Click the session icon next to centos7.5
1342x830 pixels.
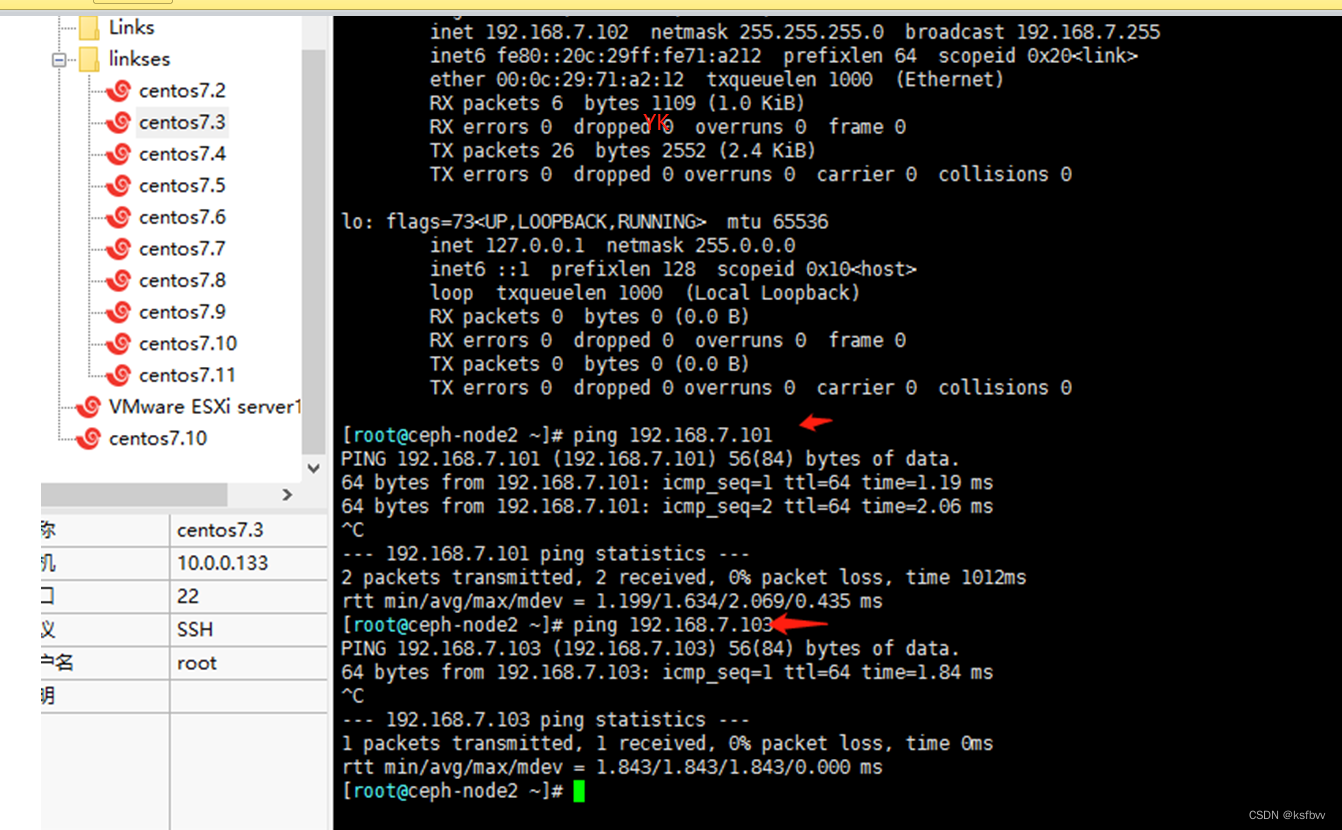point(119,186)
